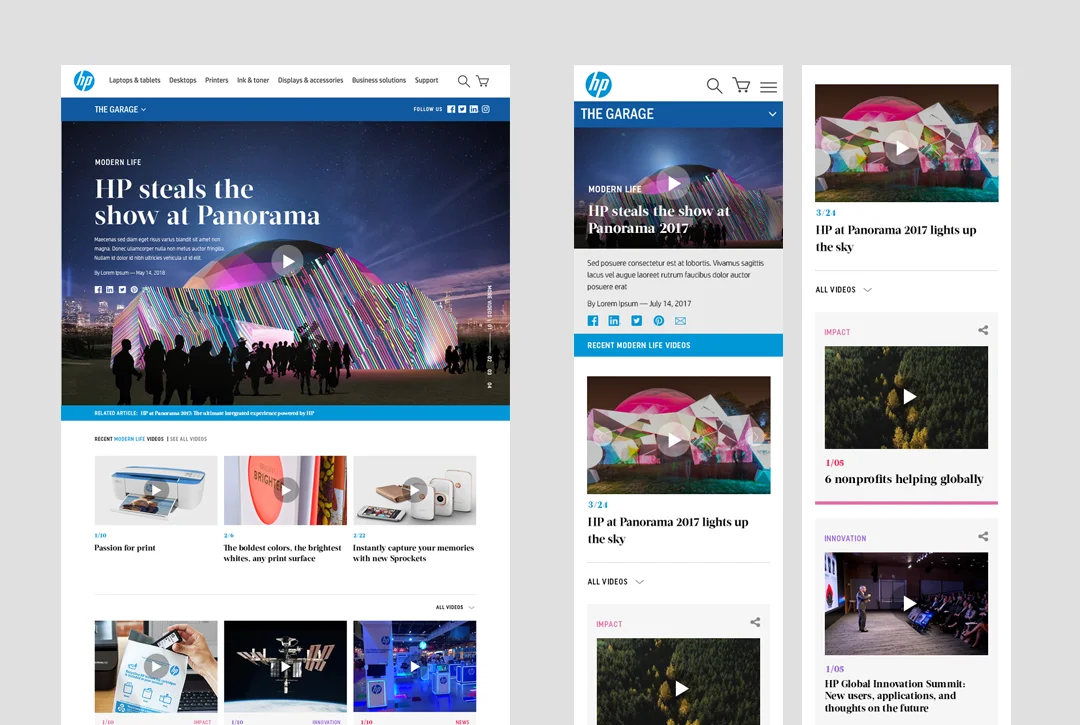Click share icon on Impact card under mobile header

(x=755, y=622)
